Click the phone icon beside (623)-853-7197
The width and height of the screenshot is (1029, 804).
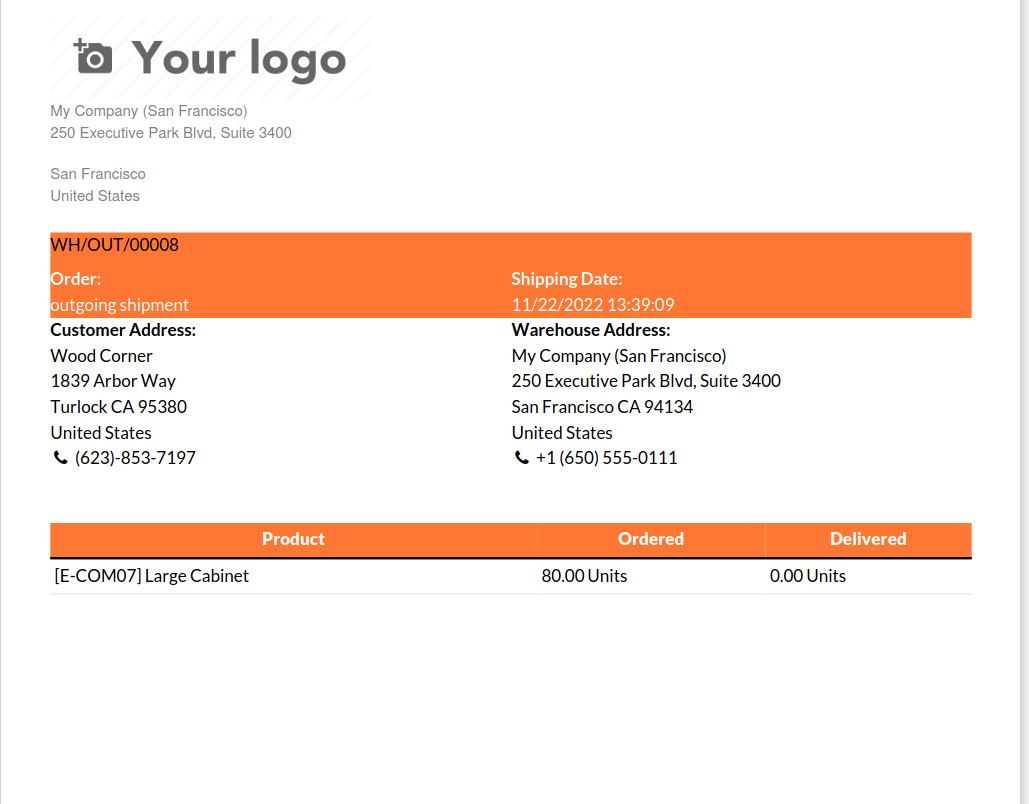59,458
